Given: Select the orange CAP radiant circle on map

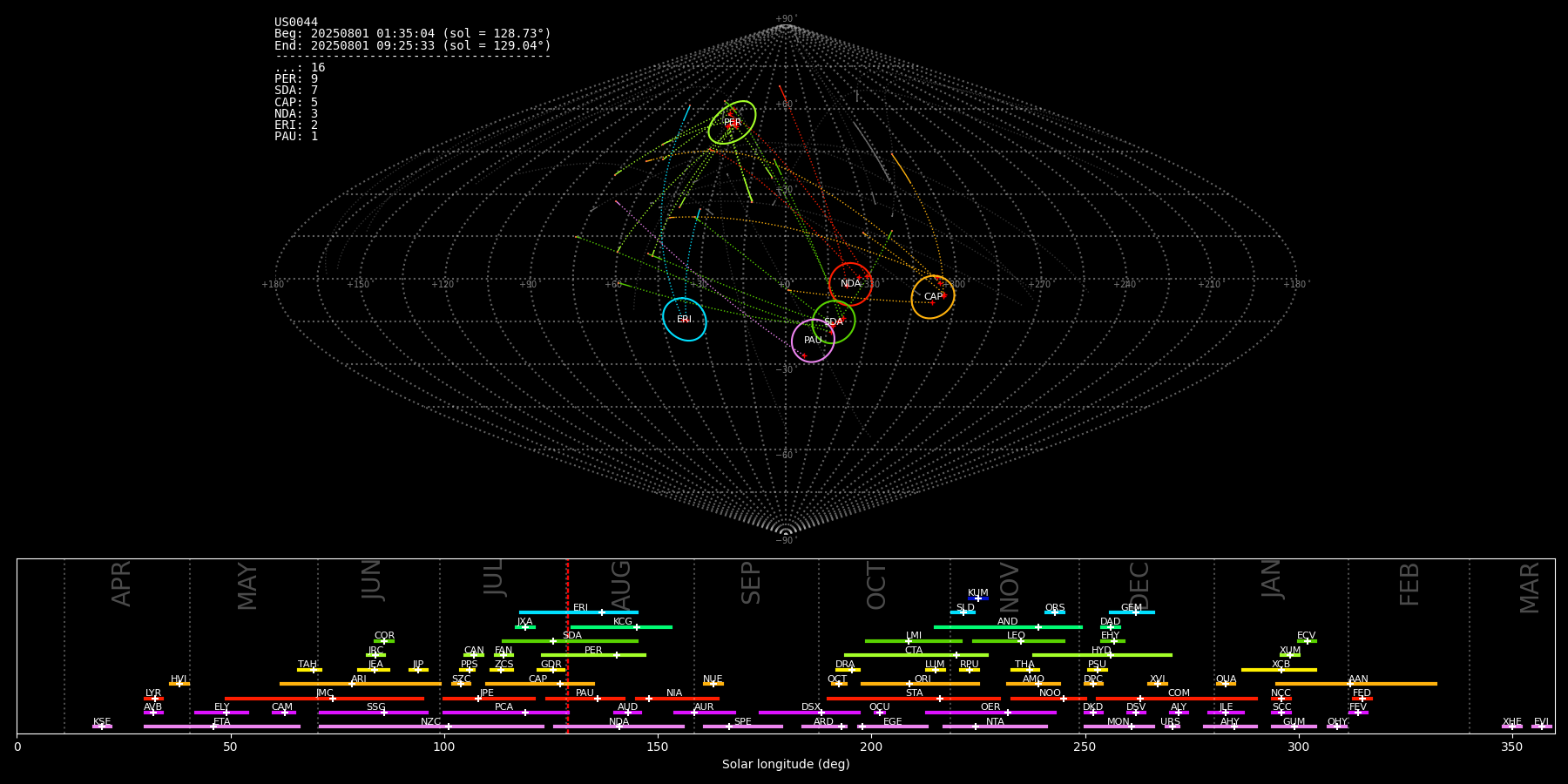Looking at the screenshot, I should click(x=933, y=297).
